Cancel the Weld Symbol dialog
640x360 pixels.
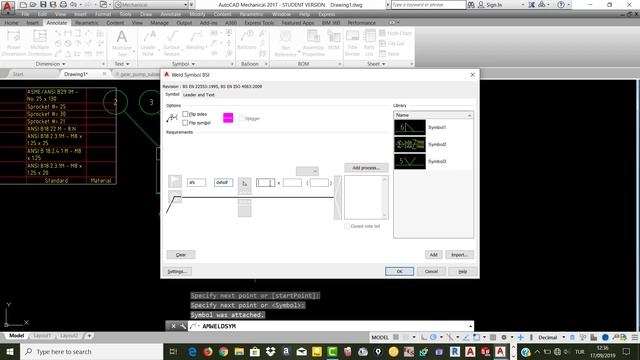coord(431,271)
